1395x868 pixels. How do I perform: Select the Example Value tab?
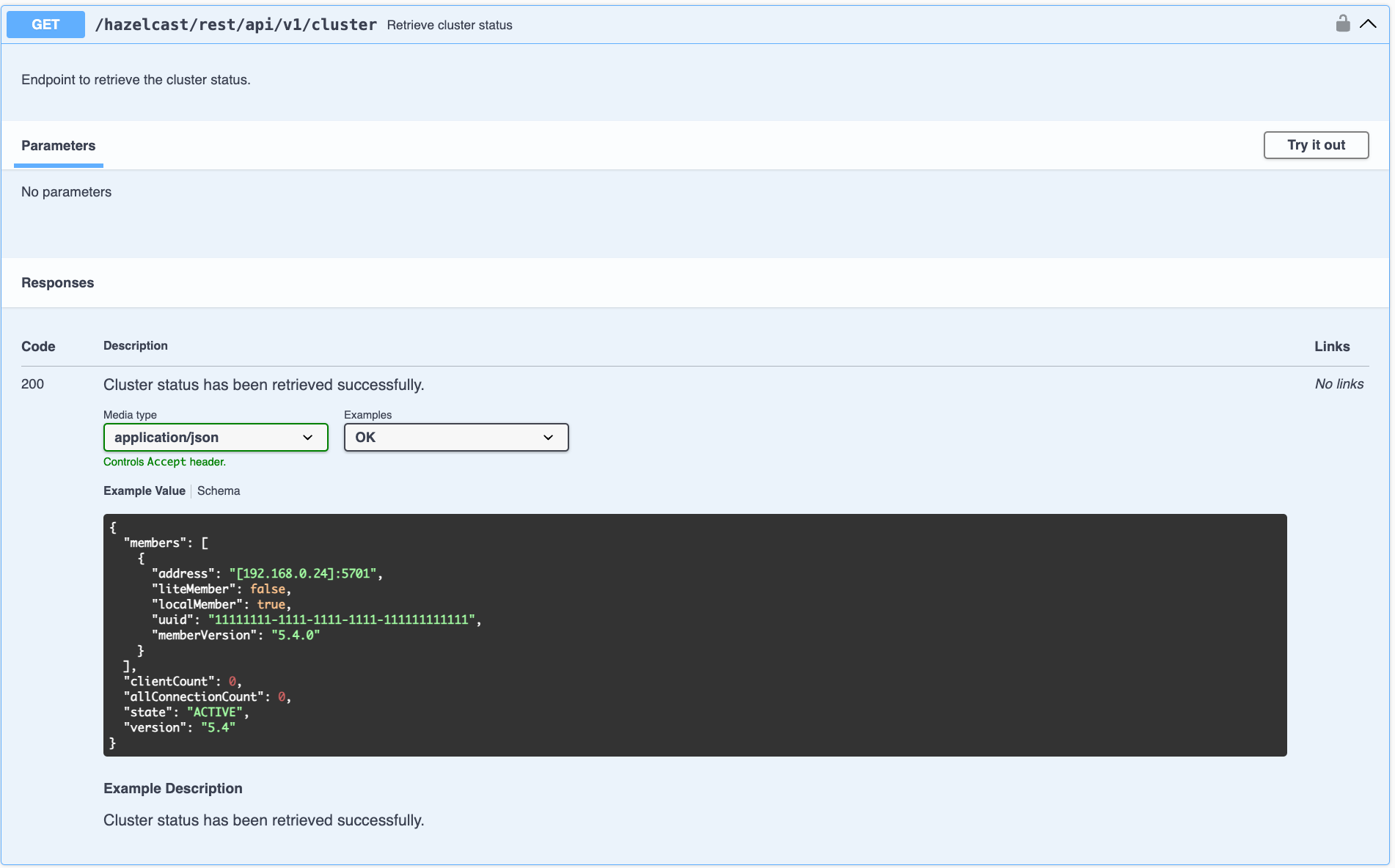[144, 490]
